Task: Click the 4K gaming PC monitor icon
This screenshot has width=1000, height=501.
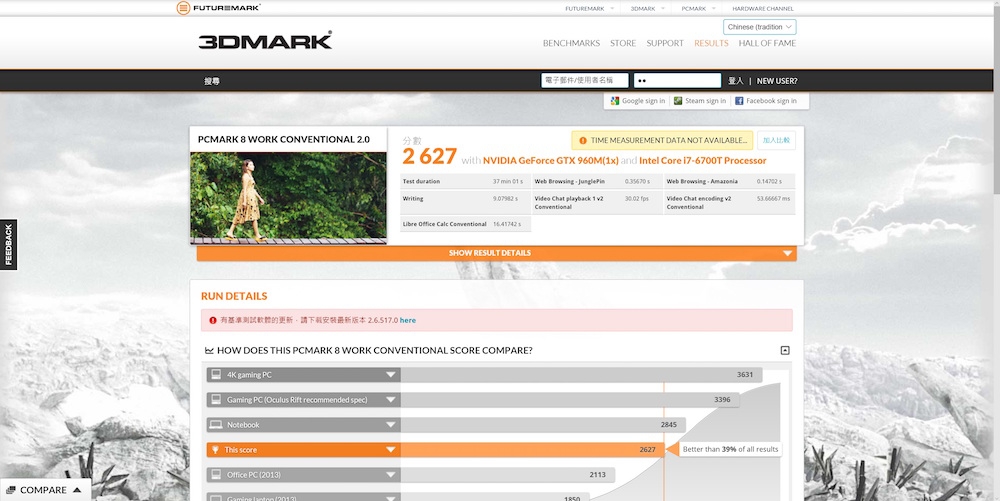Action: [x=216, y=375]
